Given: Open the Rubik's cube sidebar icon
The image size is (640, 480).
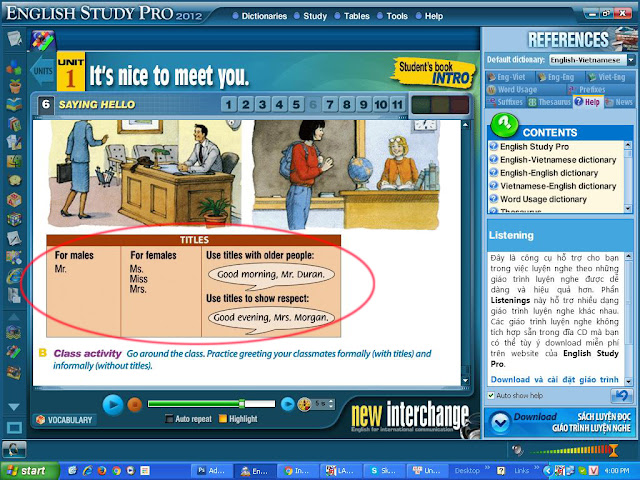Looking at the screenshot, I should [14, 219].
